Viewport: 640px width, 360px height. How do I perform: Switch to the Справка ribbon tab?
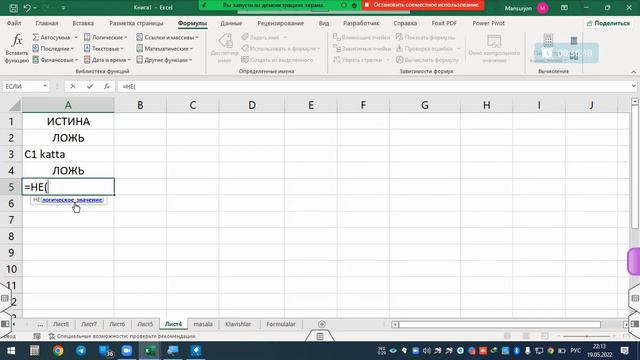[405, 23]
